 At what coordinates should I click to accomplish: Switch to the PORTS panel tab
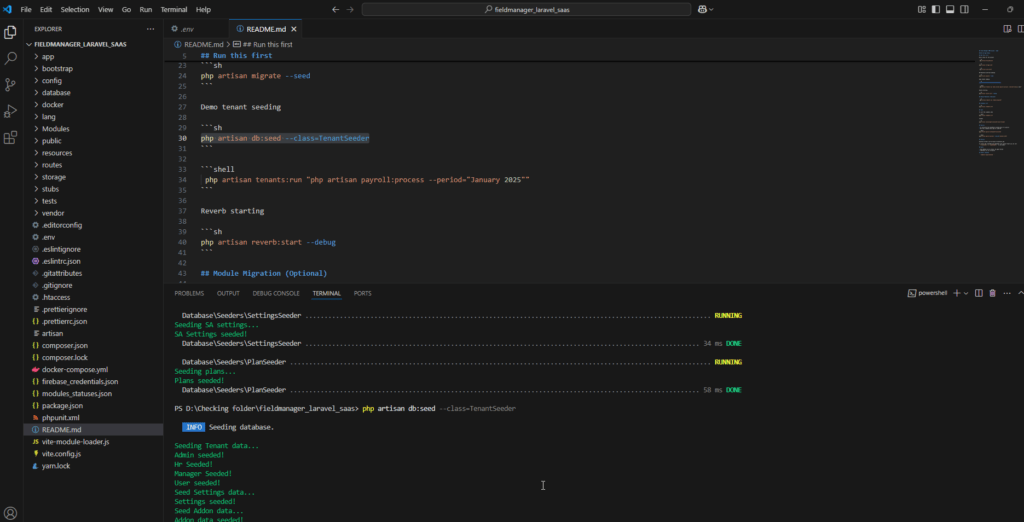pyautogui.click(x=362, y=293)
